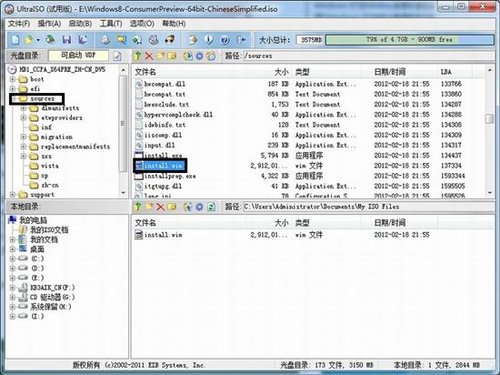Open the 帮助(H) menu
The height and width of the screenshot is (375, 500).
coord(174,24)
